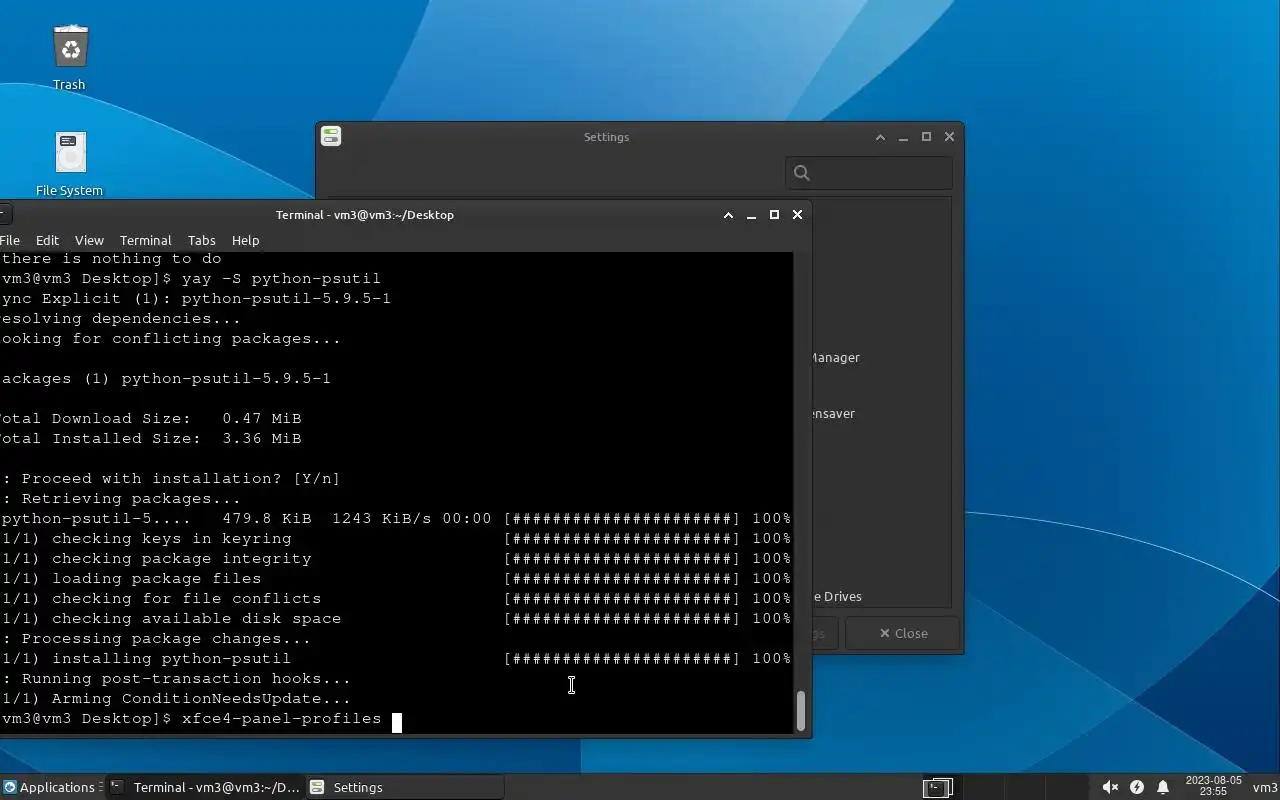Image resolution: width=1280 pixels, height=800 pixels.
Task: Unmute via the volume icon in panel
Action: click(1110, 787)
